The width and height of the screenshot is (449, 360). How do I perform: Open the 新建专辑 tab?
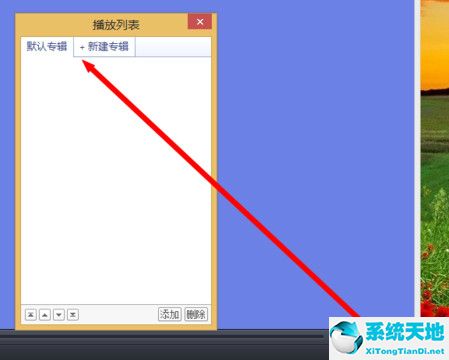(104, 47)
